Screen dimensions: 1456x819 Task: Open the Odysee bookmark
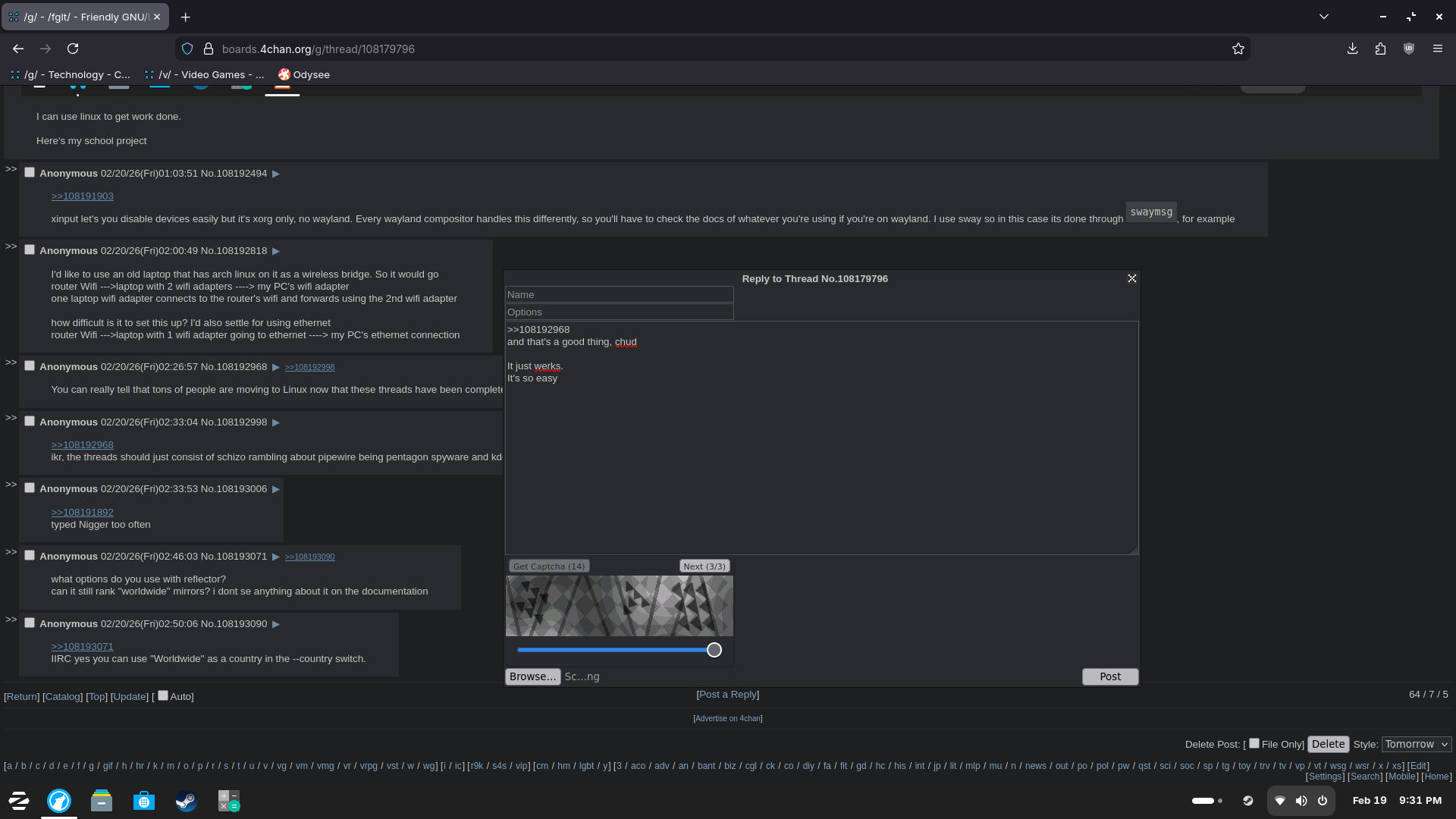[304, 74]
